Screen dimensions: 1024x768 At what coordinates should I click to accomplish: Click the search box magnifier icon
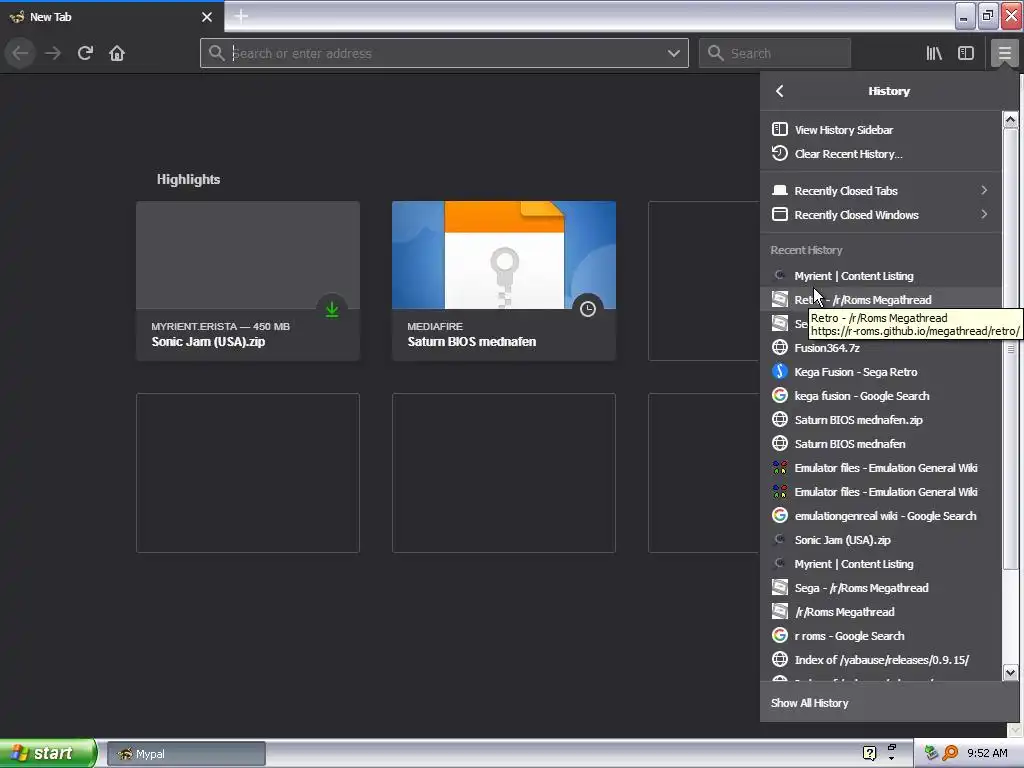point(716,53)
